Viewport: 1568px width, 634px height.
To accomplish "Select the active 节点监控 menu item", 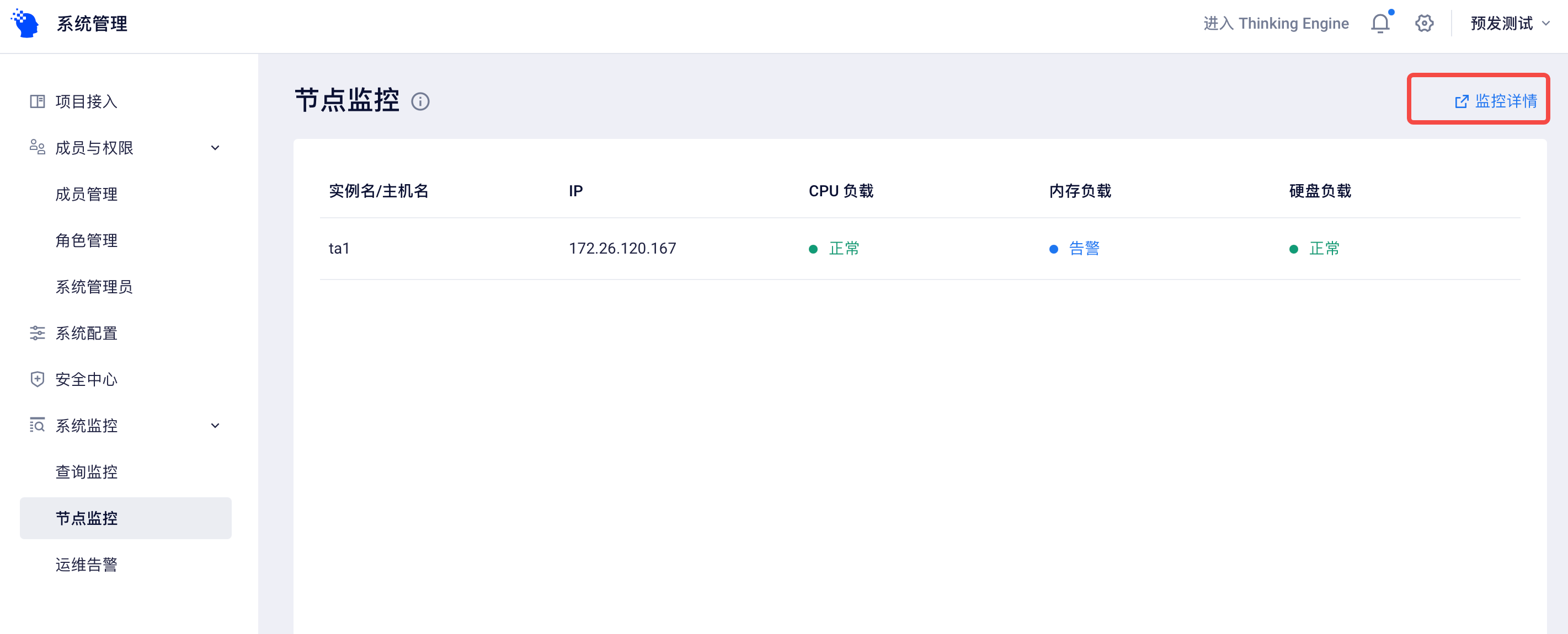I will (x=125, y=518).
